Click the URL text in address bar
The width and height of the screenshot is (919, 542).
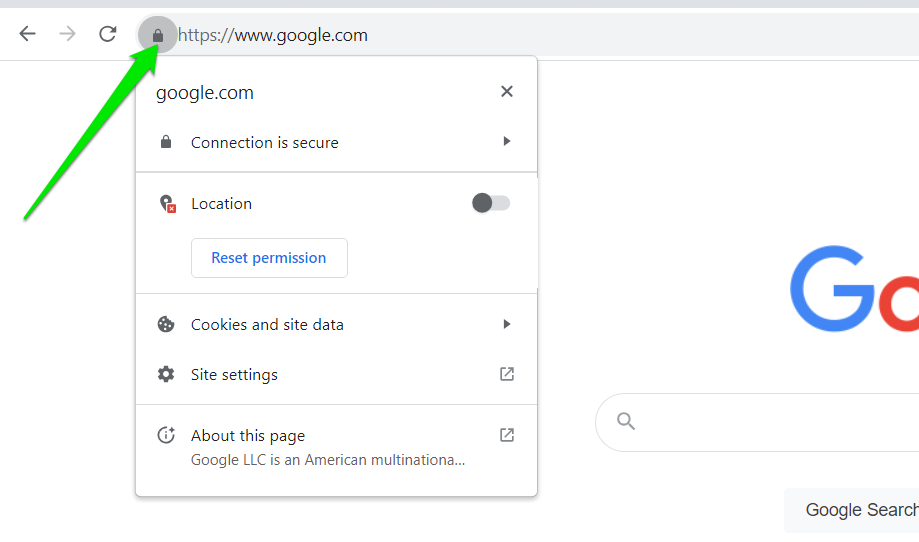[273, 35]
